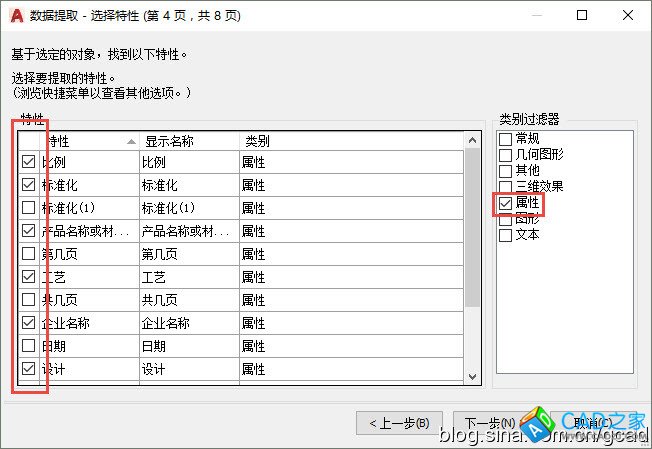Screen dimensions: 652x449
Task: Enable the 常规 category filter
Action: tap(506, 139)
